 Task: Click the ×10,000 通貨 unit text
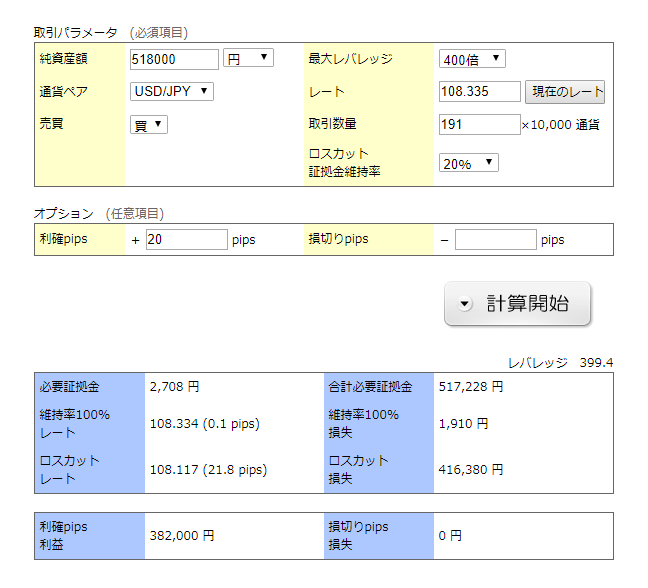[x=560, y=125]
